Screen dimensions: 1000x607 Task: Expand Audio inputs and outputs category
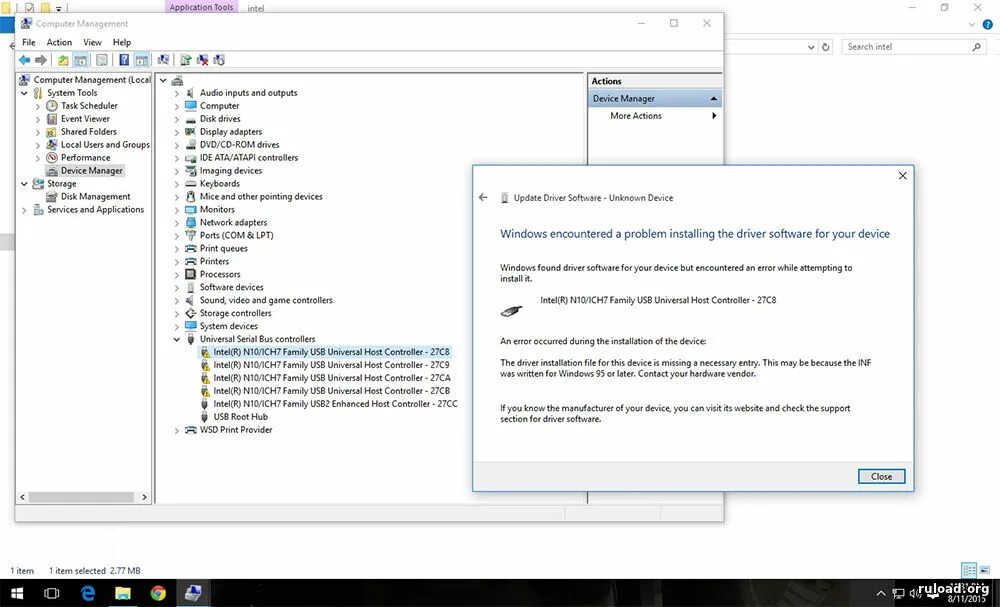coord(177,93)
